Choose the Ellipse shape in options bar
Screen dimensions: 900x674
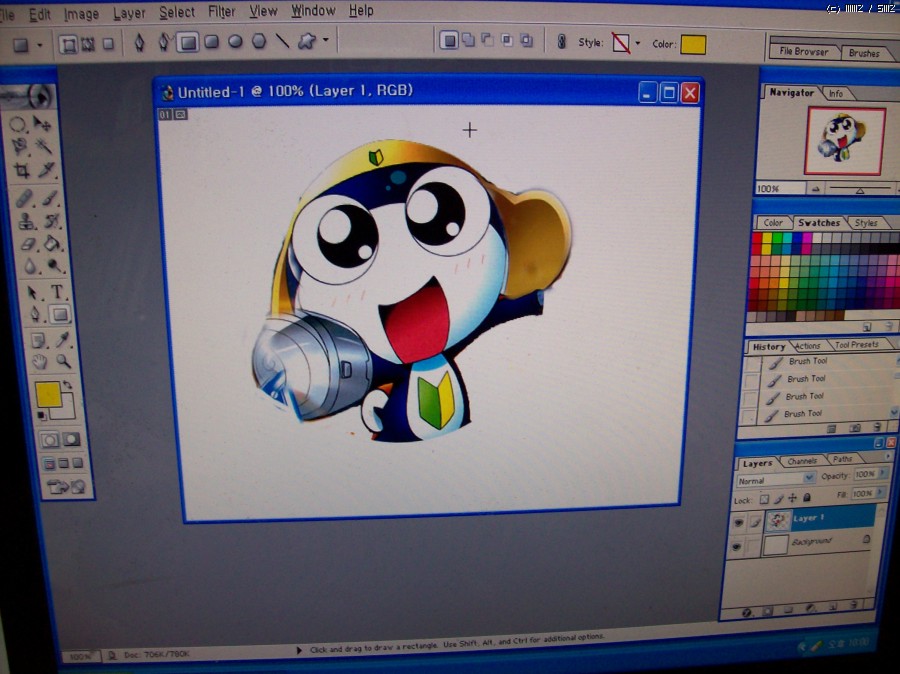click(235, 42)
